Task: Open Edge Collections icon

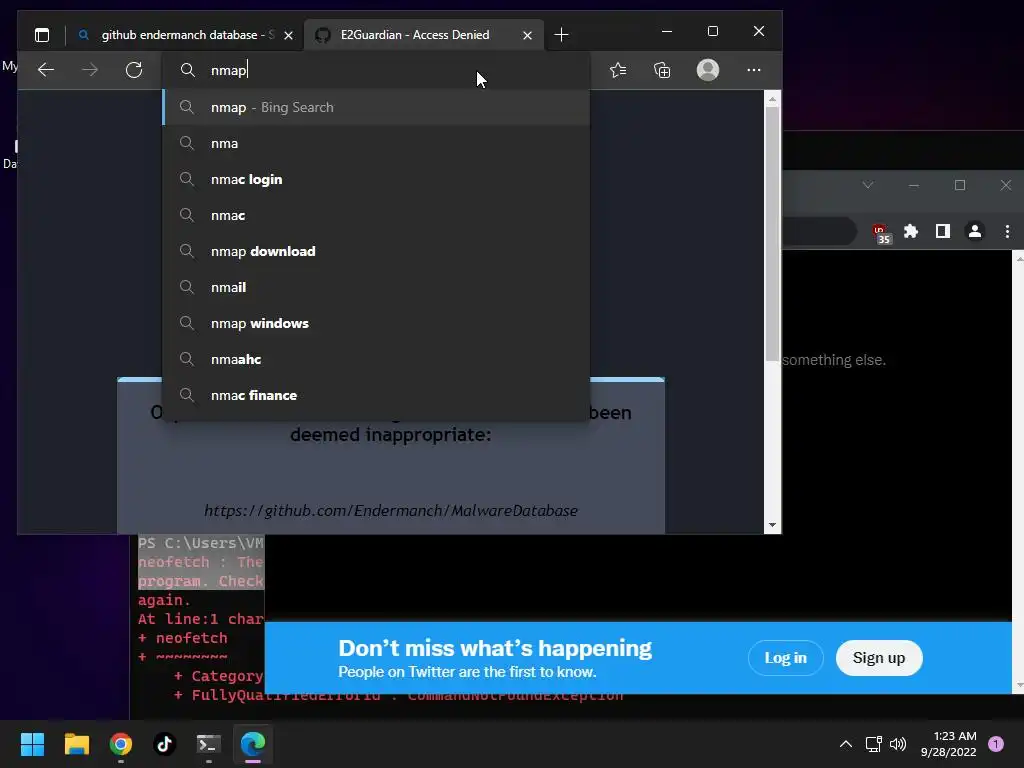Action: 662,70
